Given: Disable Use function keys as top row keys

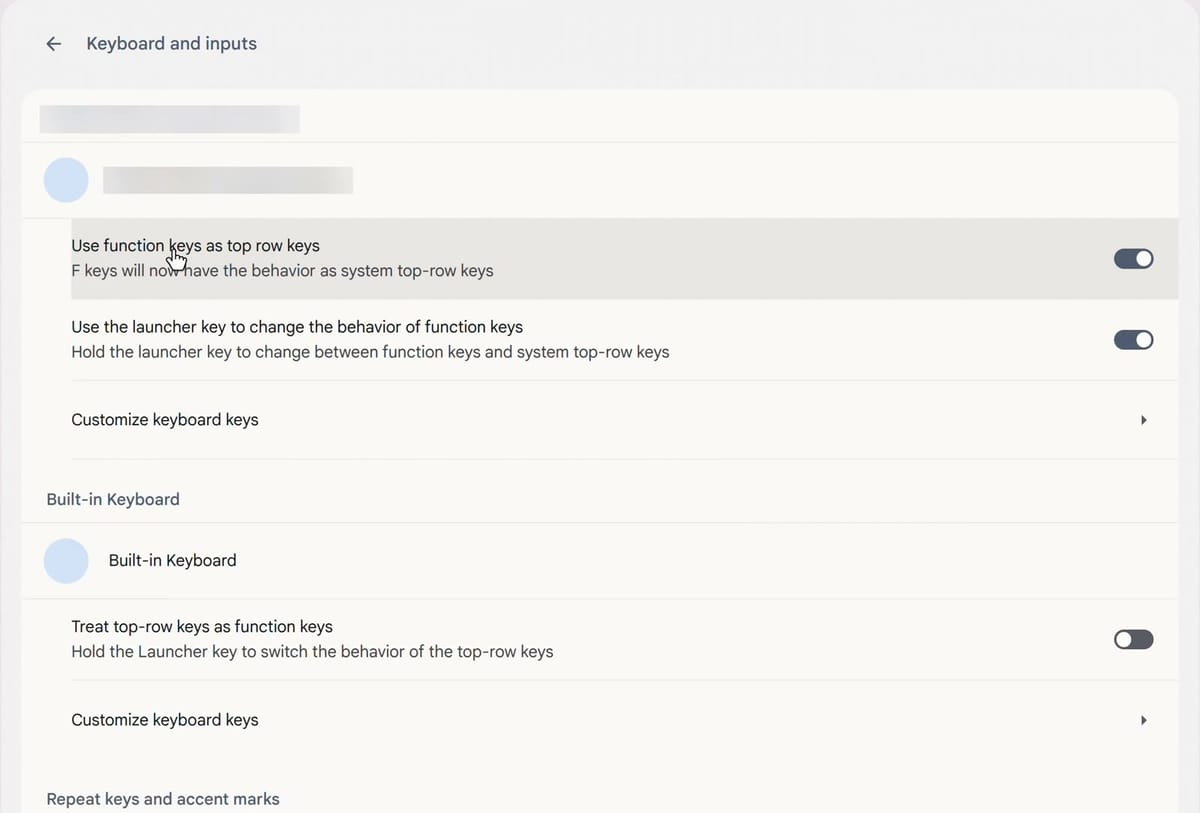Looking at the screenshot, I should pos(1133,259).
